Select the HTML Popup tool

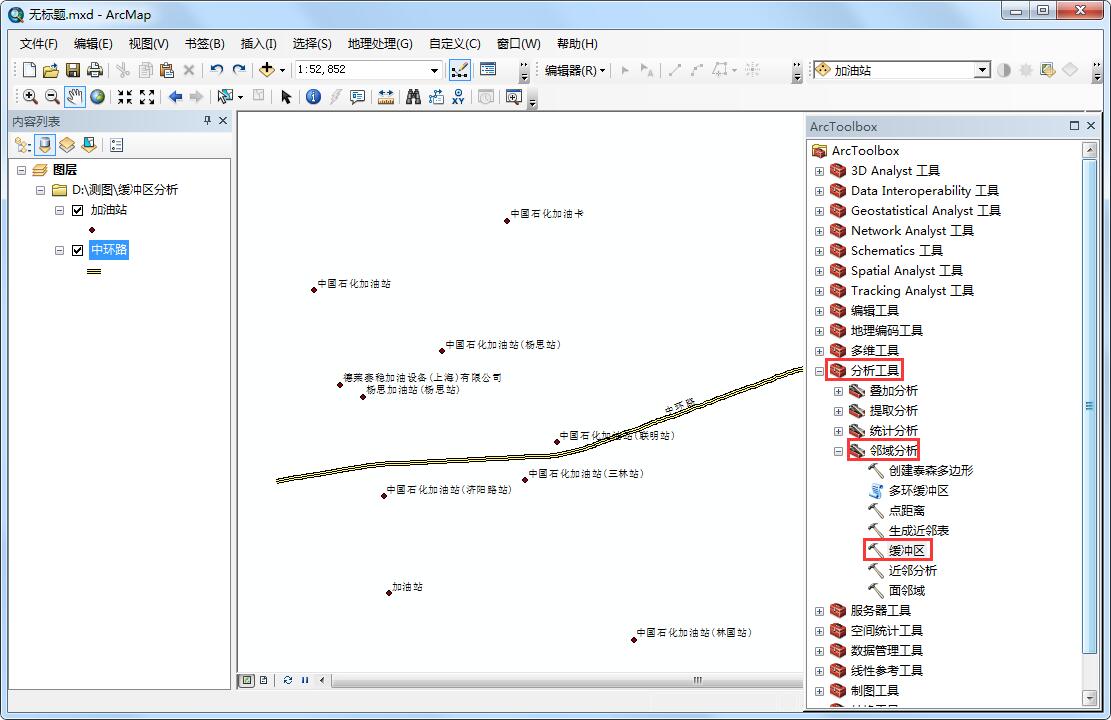coord(357,96)
